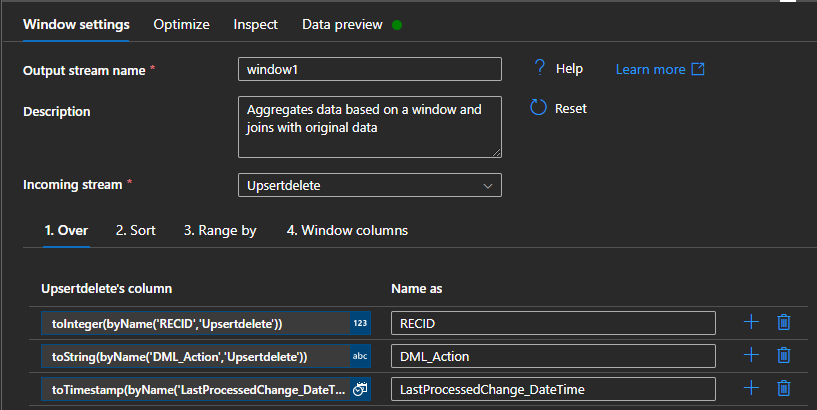Click the Name as column header
Screen dimensions: 817x410
point(416,289)
